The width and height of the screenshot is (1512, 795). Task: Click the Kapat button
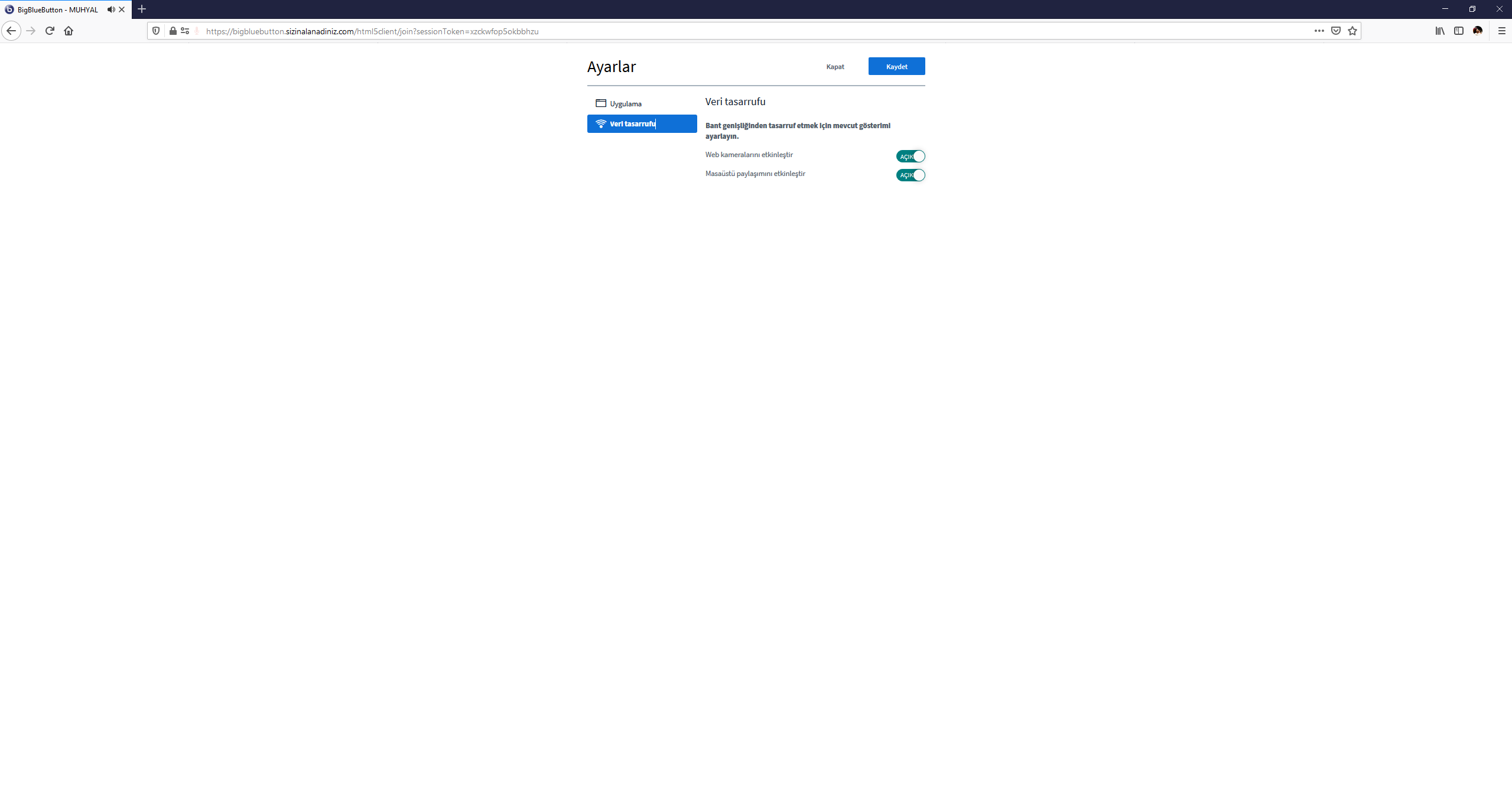point(835,67)
